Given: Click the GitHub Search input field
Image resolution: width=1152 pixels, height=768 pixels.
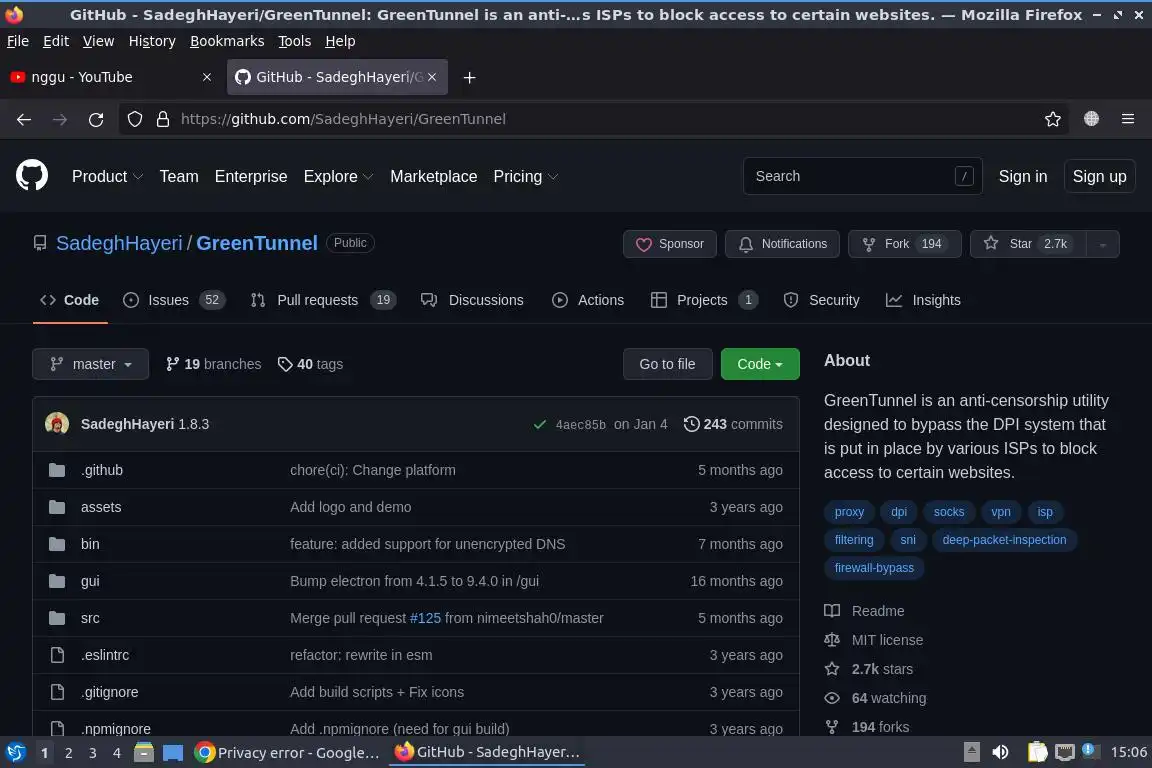Looking at the screenshot, I should pyautogui.click(x=863, y=176).
